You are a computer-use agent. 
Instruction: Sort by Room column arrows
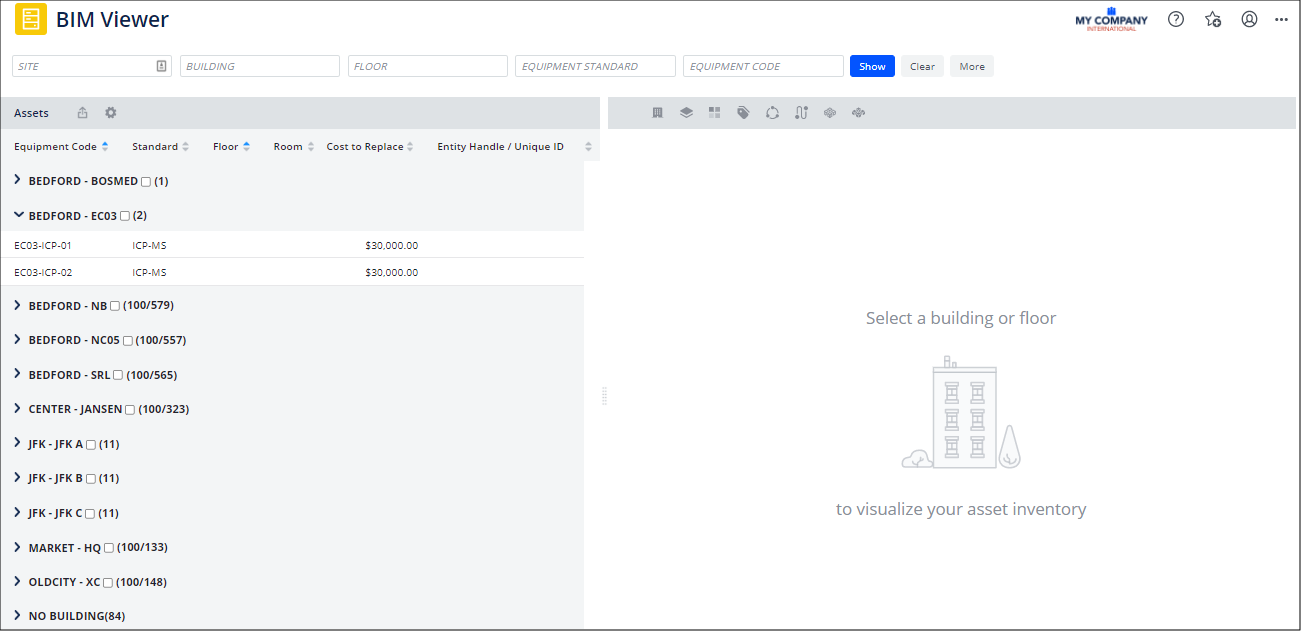(x=311, y=147)
